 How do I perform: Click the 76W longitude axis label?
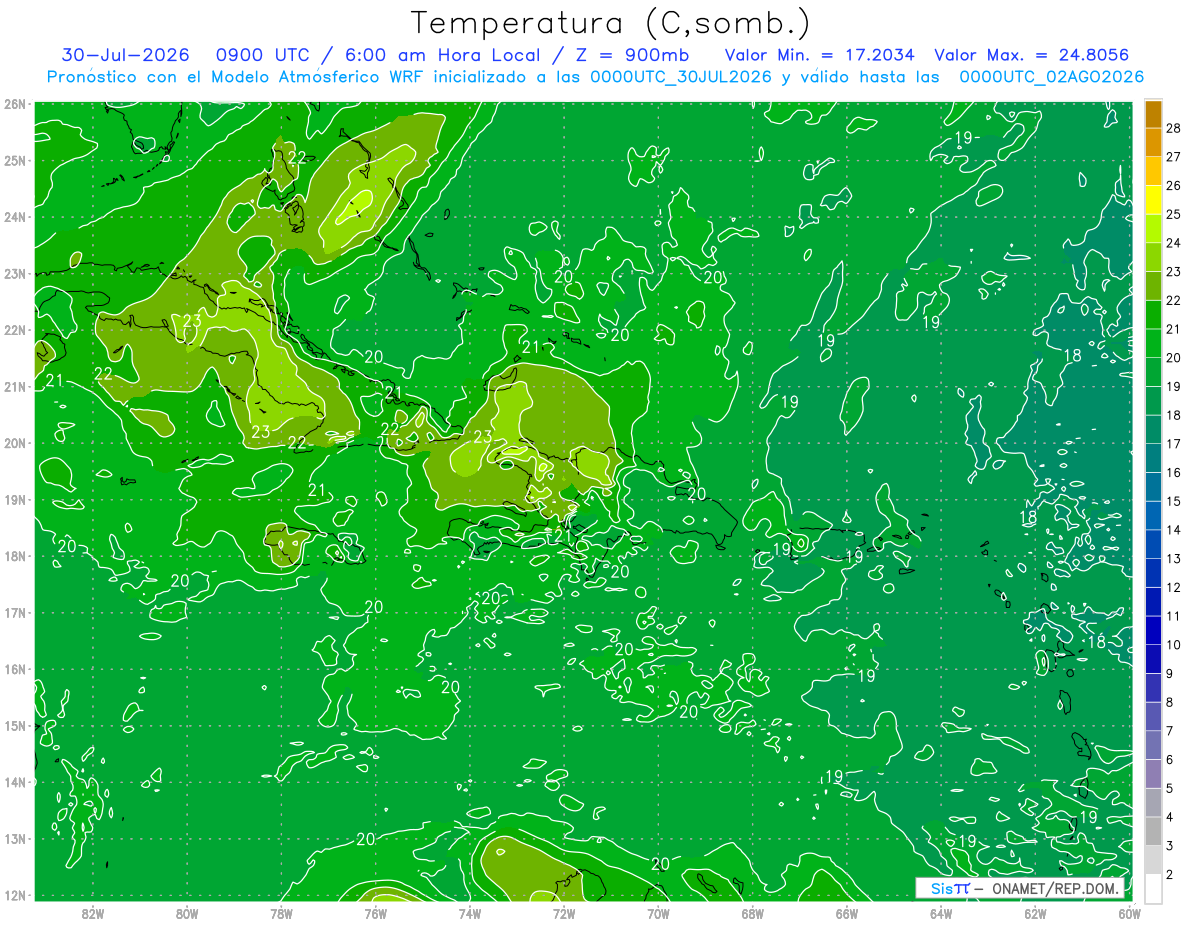[375, 913]
